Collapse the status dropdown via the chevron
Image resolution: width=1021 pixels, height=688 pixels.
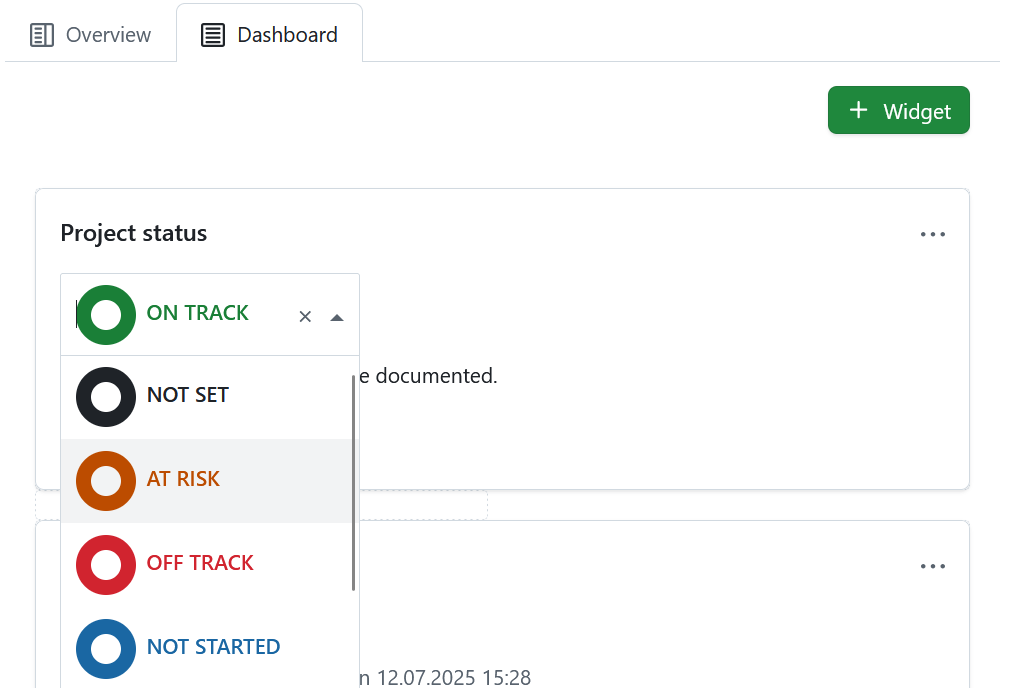coord(337,316)
